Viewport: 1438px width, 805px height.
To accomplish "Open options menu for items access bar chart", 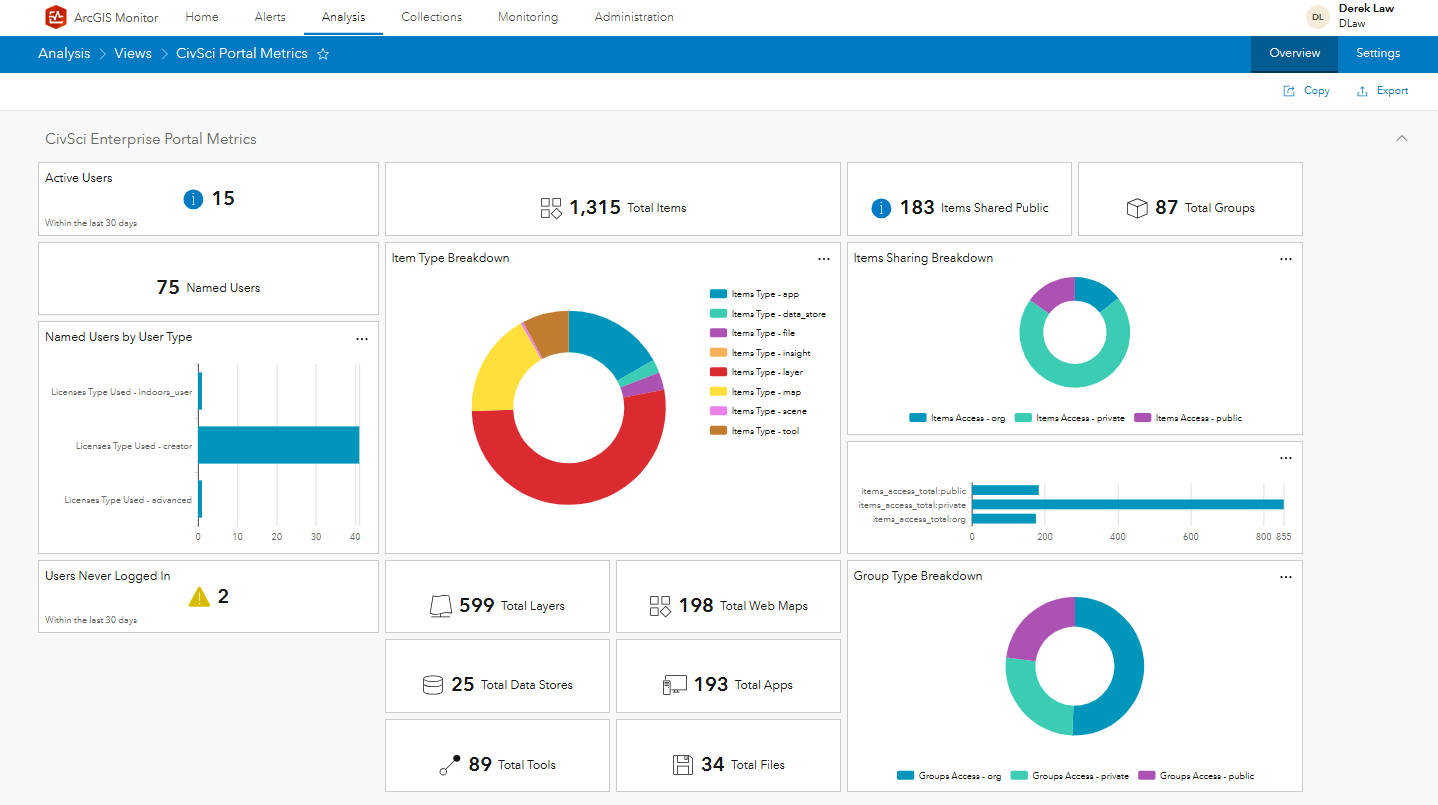I will pos(1286,458).
